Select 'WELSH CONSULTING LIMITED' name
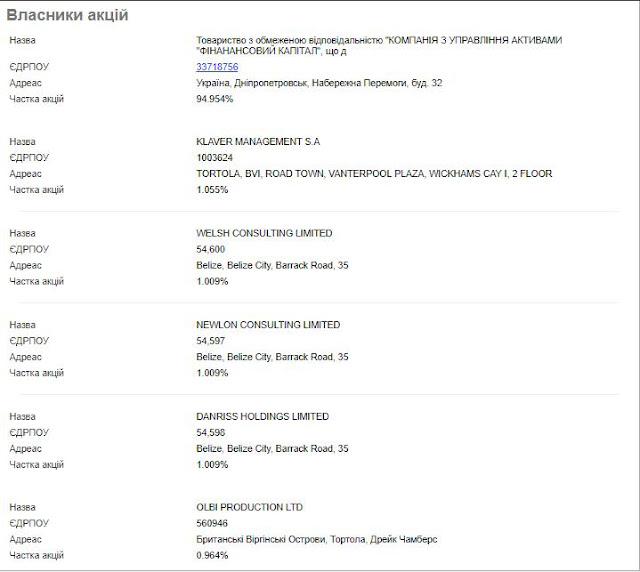 click(x=264, y=233)
